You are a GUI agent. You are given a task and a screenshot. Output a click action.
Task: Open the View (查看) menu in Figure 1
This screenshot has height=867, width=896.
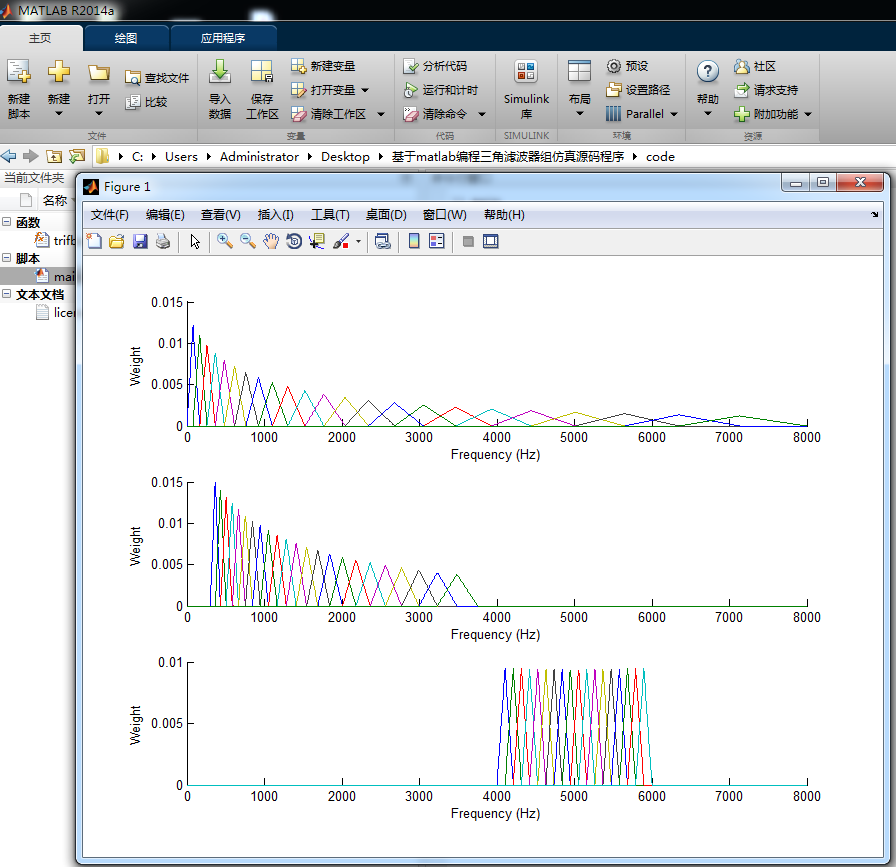pos(221,215)
